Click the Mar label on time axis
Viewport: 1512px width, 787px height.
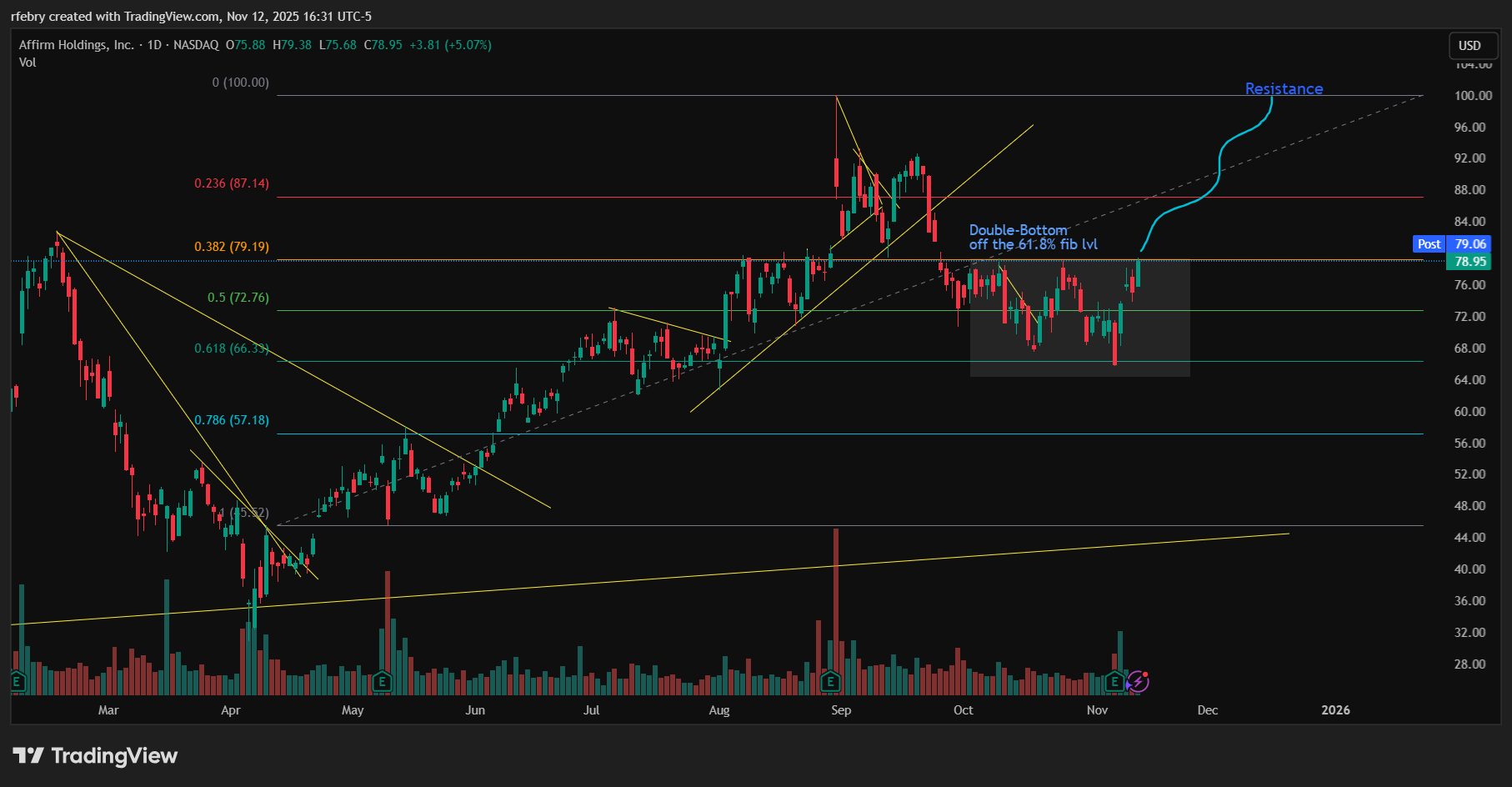click(x=108, y=710)
